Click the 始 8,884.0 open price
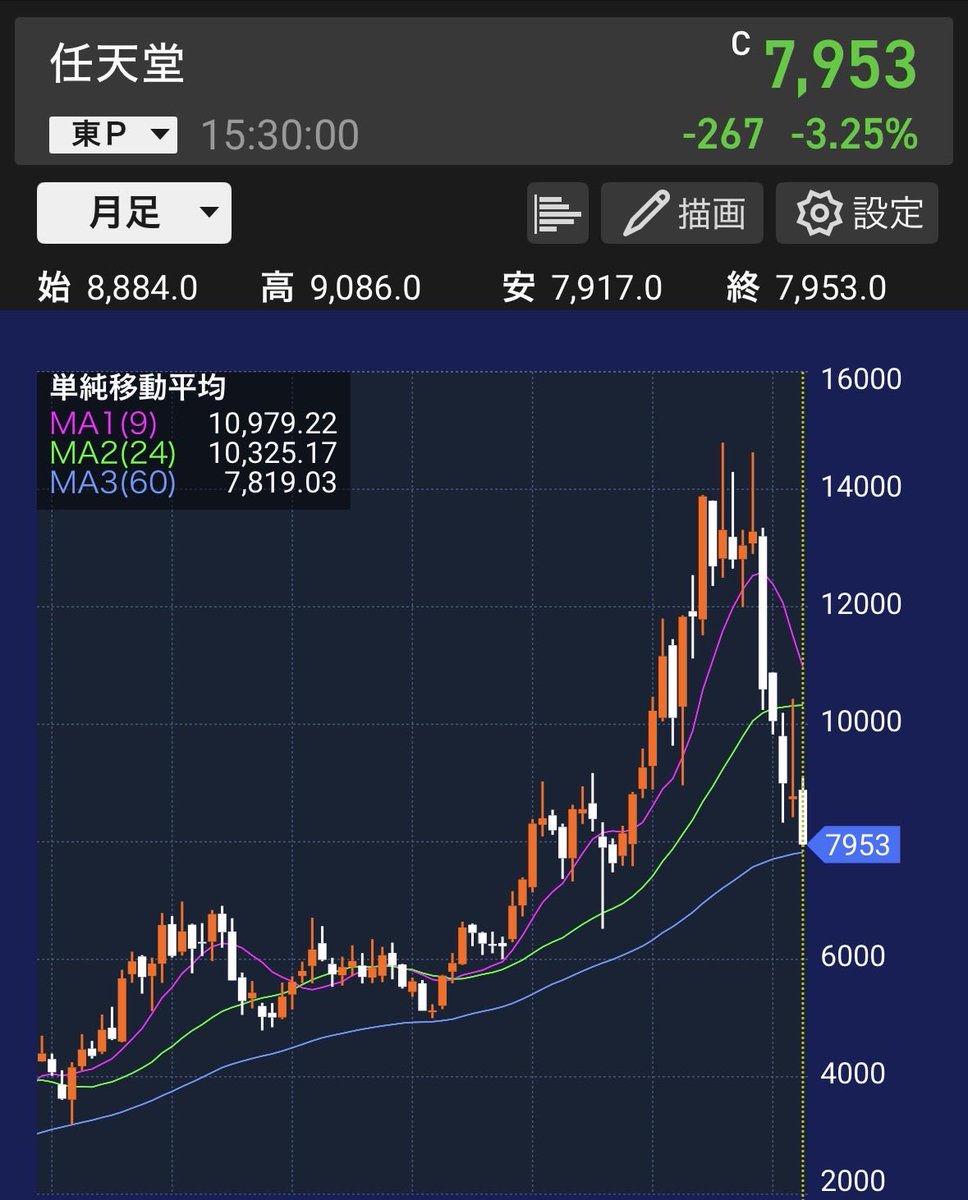Viewport: 968px width, 1200px height. point(117,289)
